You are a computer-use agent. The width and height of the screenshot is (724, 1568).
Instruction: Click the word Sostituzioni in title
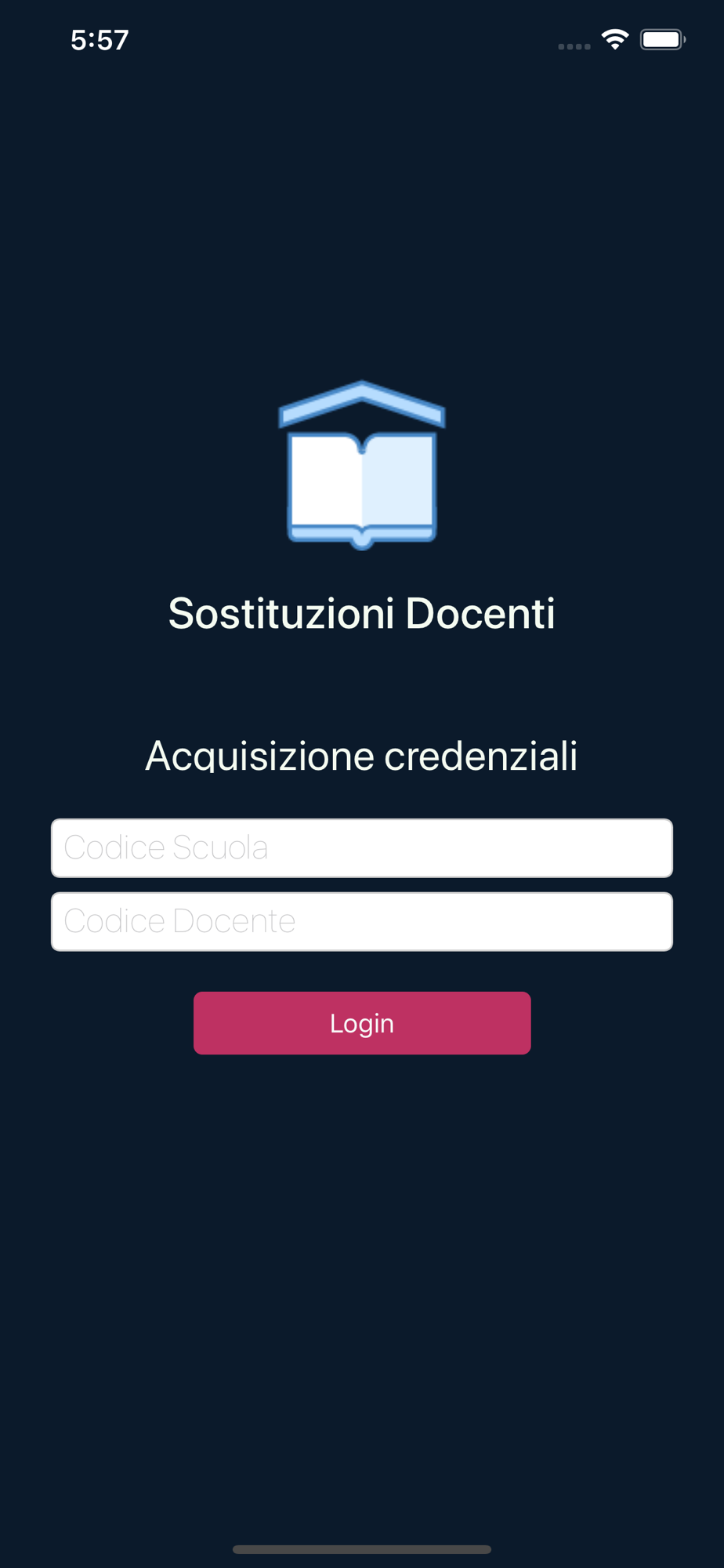tap(281, 613)
